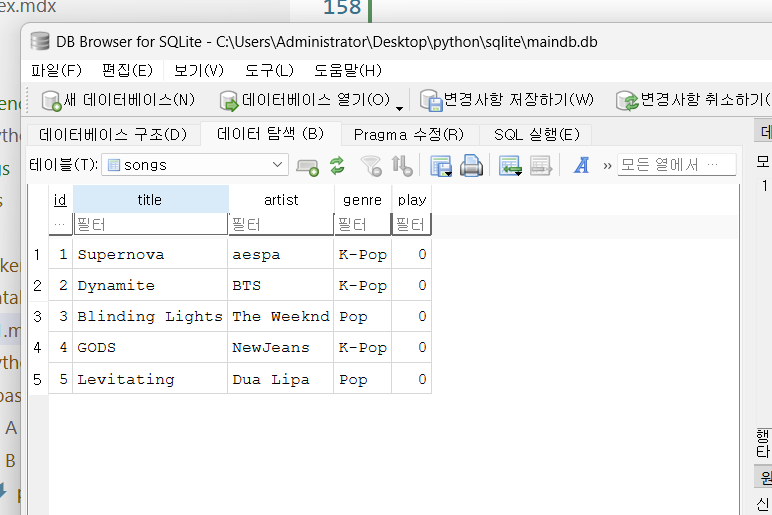Click the insert new record icon
Image resolution: width=772 pixels, height=515 pixels.
510,165
